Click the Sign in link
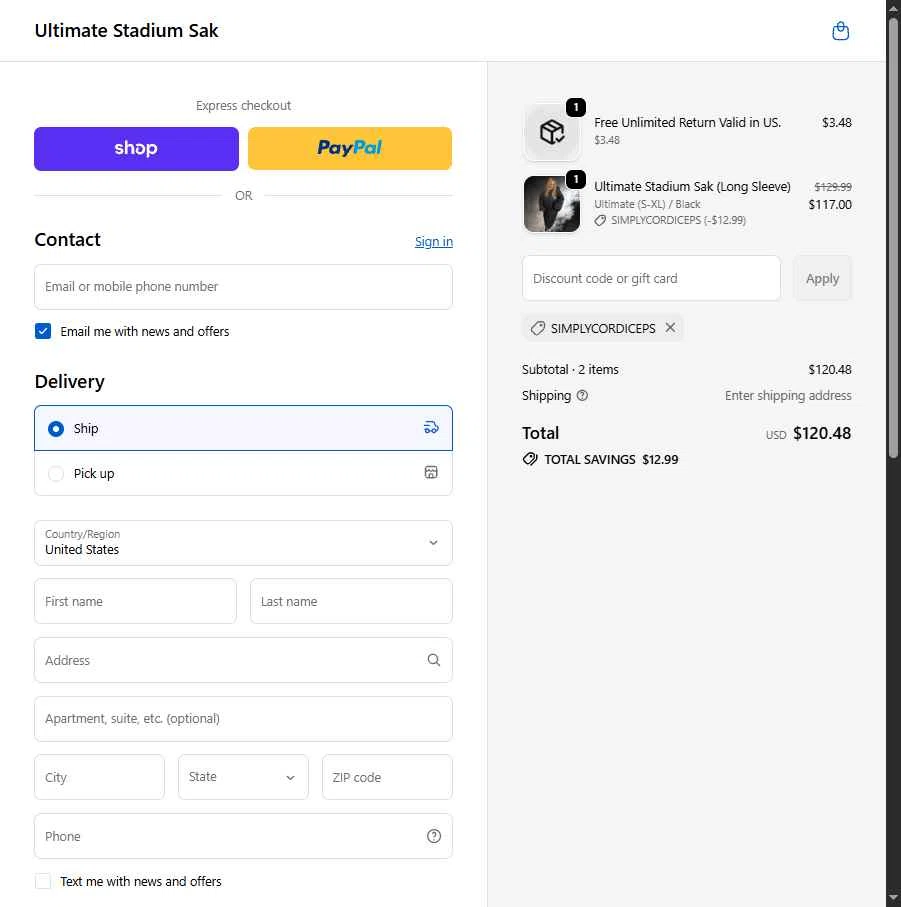The height and width of the screenshot is (907, 901). (x=434, y=241)
